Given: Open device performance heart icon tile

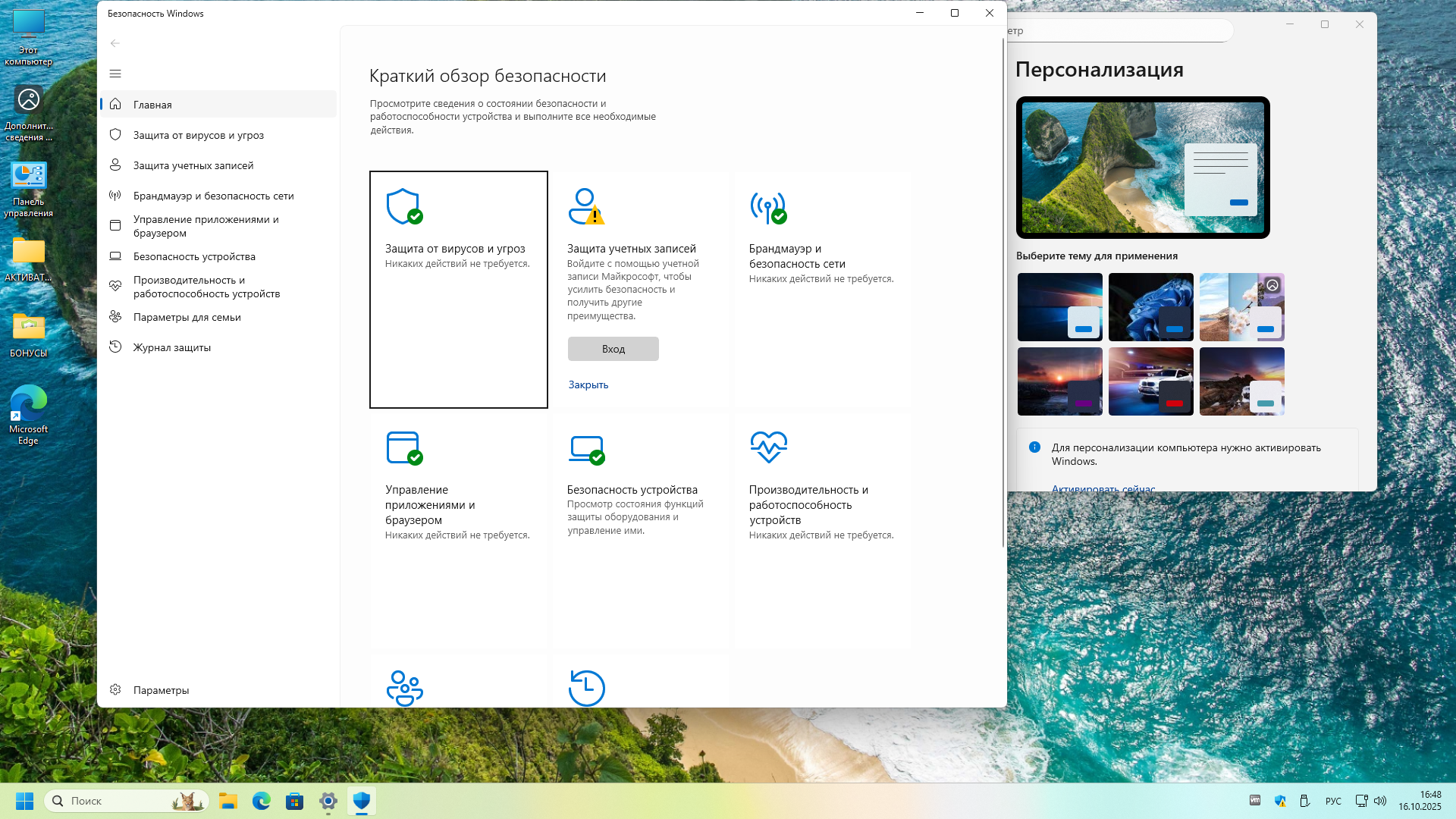Looking at the screenshot, I should [768, 447].
